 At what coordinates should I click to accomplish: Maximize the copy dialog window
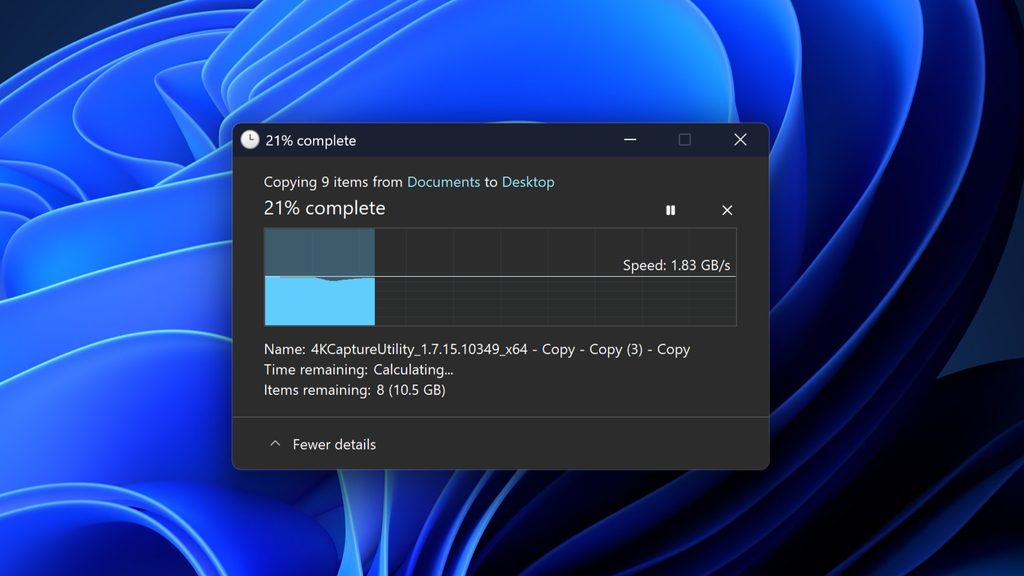coord(685,140)
